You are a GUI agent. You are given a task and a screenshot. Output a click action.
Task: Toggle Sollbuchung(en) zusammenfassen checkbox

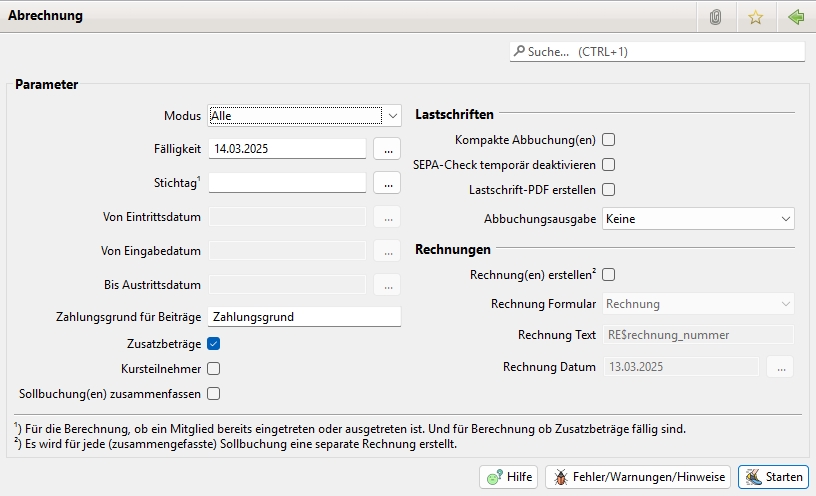[213, 393]
